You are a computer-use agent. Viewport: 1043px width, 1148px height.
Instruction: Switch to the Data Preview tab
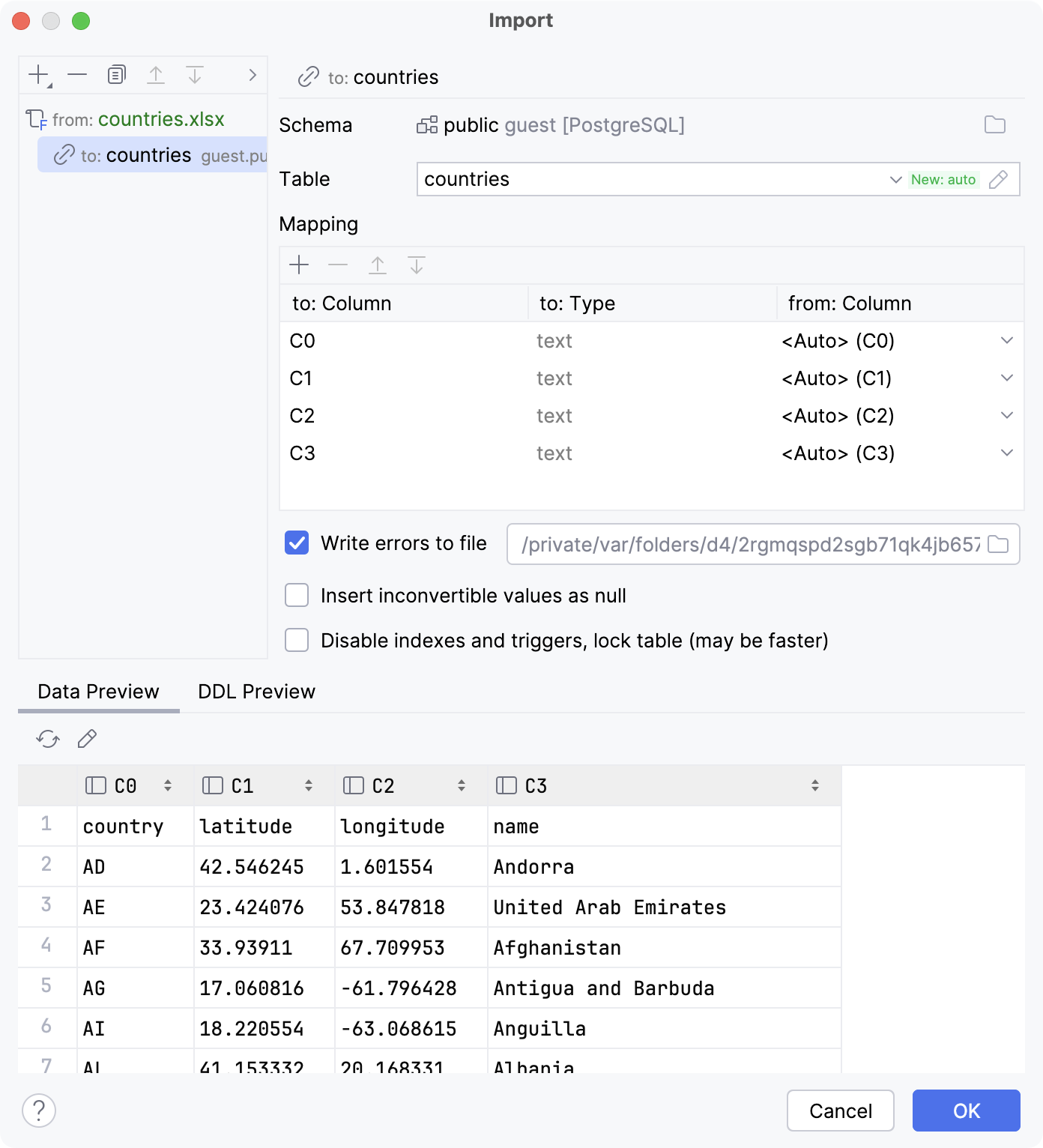tap(97, 691)
